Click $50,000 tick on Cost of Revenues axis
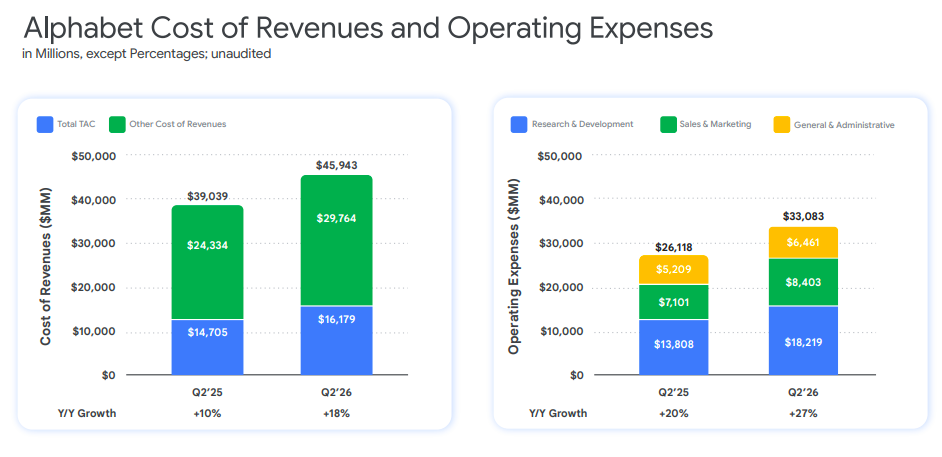This screenshot has height=457, width=942. pyautogui.click(x=93, y=155)
